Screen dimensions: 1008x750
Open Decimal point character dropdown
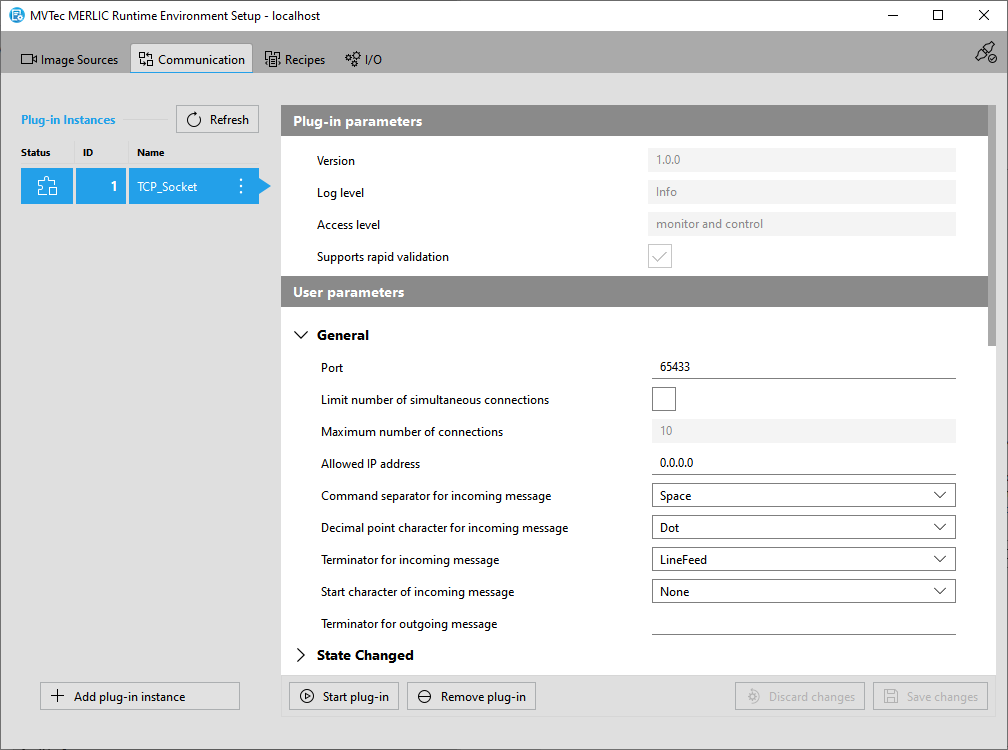point(803,528)
